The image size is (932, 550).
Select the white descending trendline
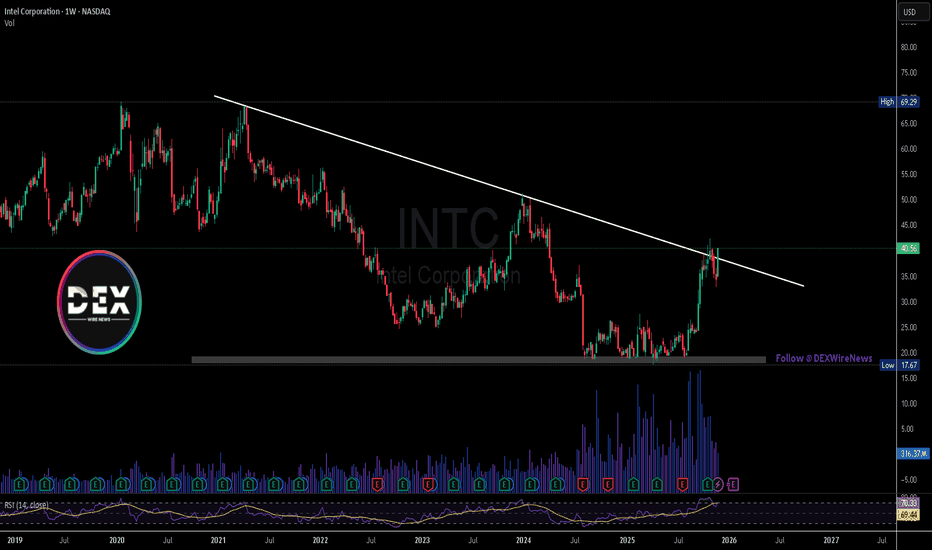click(x=500, y=190)
